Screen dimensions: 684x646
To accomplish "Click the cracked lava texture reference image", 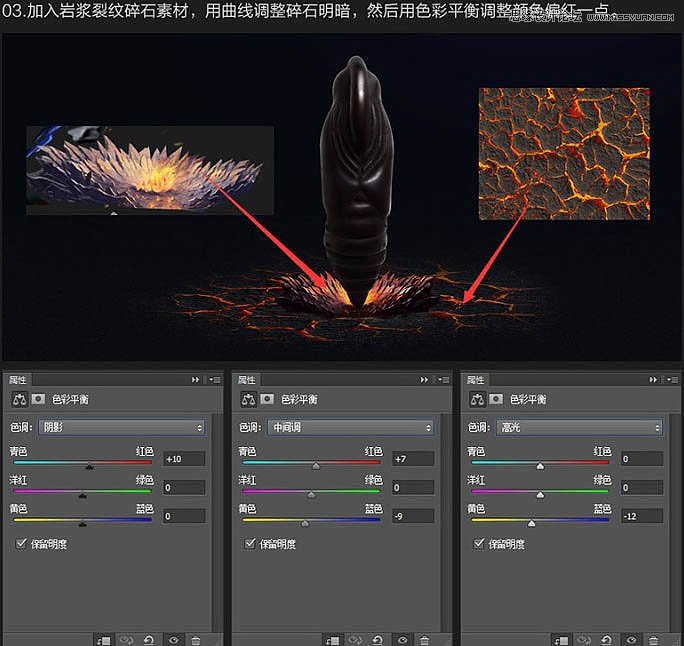I will pyautogui.click(x=564, y=154).
